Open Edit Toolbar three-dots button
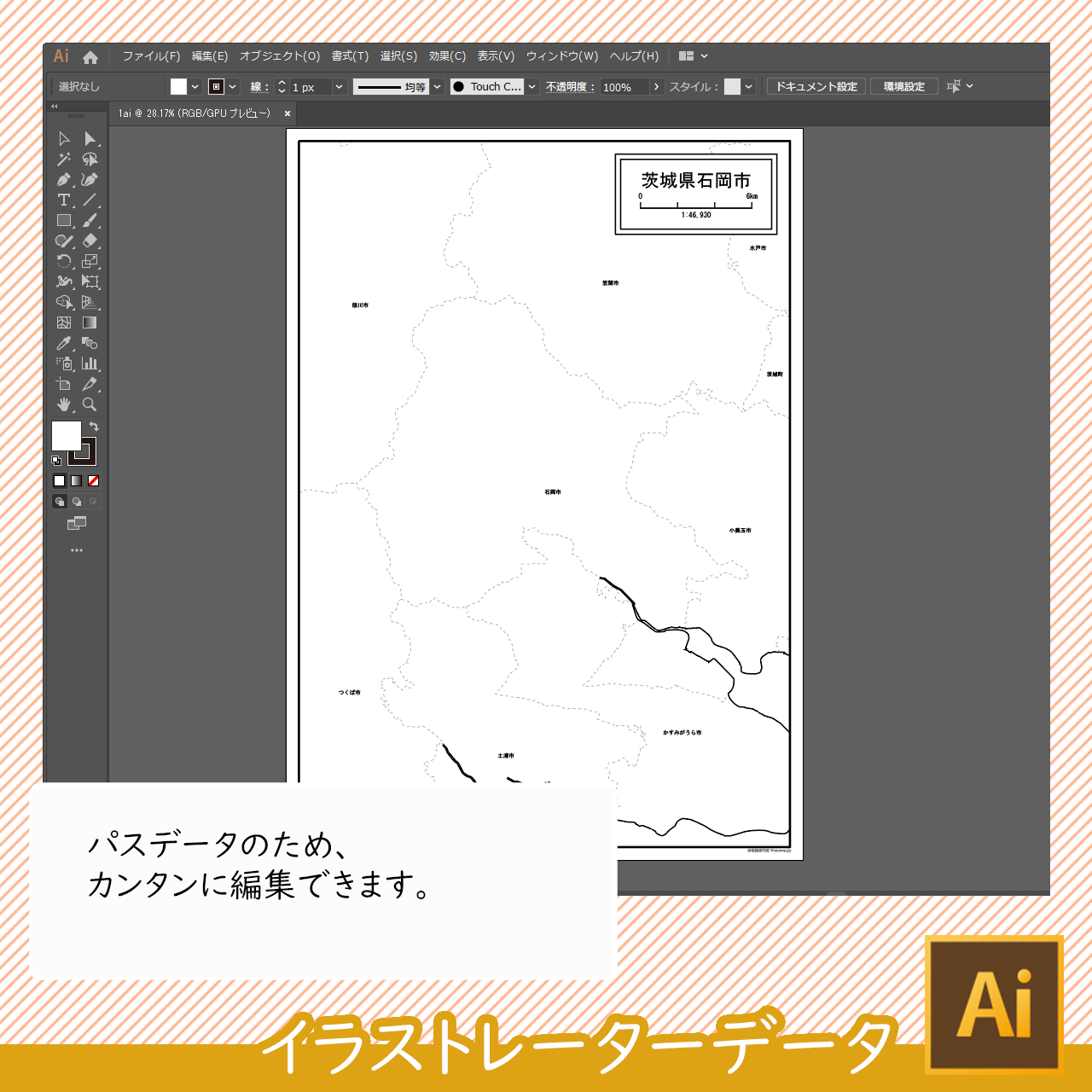 click(77, 550)
